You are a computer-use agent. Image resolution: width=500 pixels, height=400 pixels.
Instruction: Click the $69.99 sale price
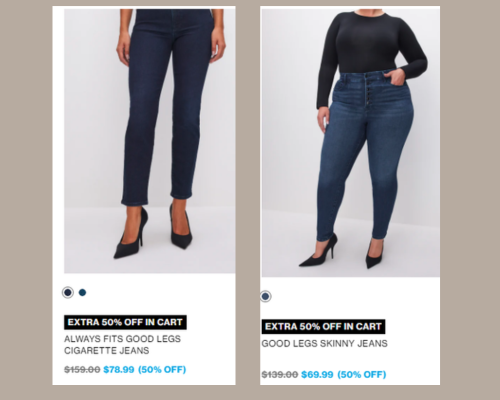coord(317,375)
